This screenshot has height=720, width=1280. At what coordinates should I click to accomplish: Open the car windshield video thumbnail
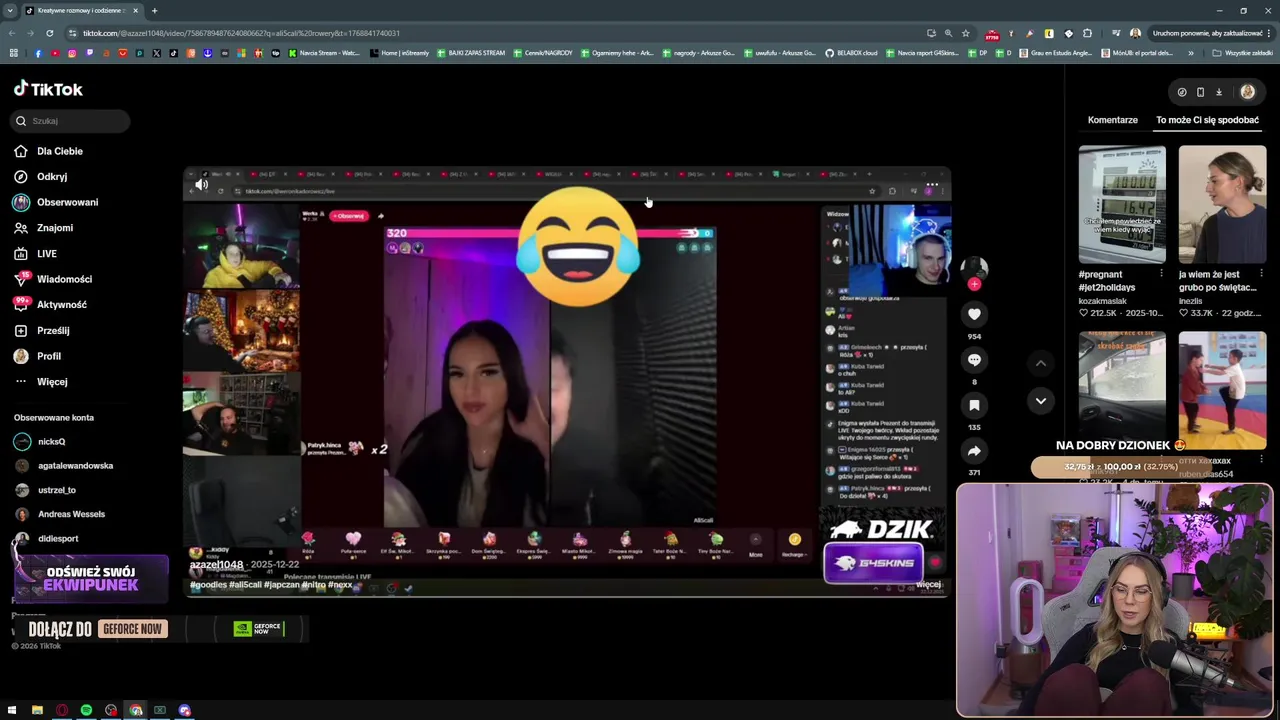point(1122,390)
